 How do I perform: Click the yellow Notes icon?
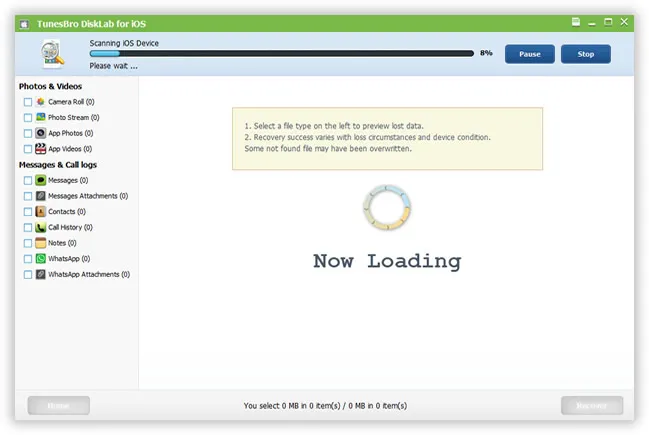click(41, 243)
